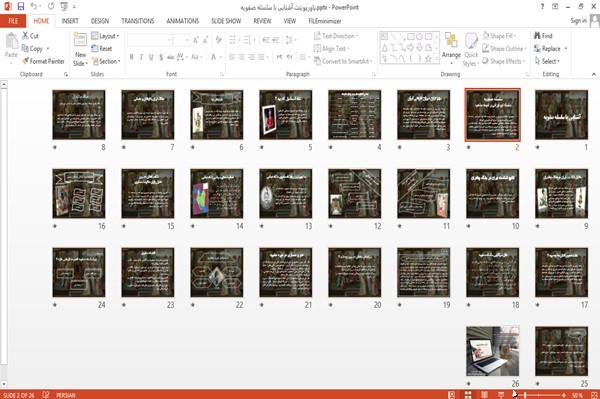
Task: Click the PowerPoint Help question mark
Action: [542, 7]
